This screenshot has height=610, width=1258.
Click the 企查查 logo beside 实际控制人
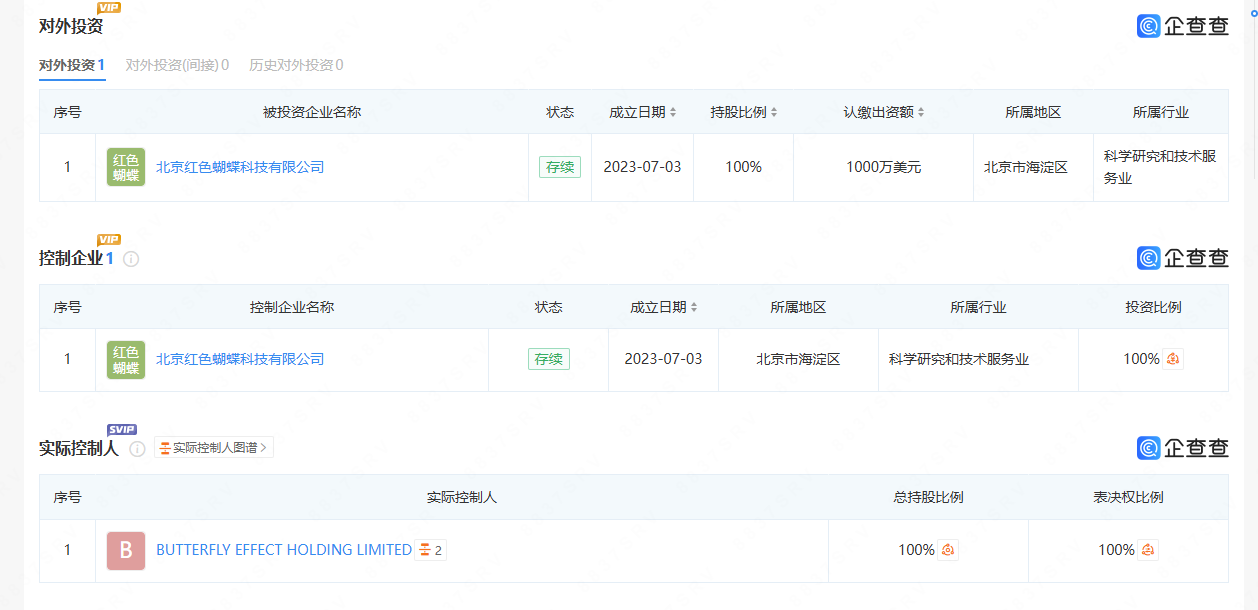[1183, 448]
